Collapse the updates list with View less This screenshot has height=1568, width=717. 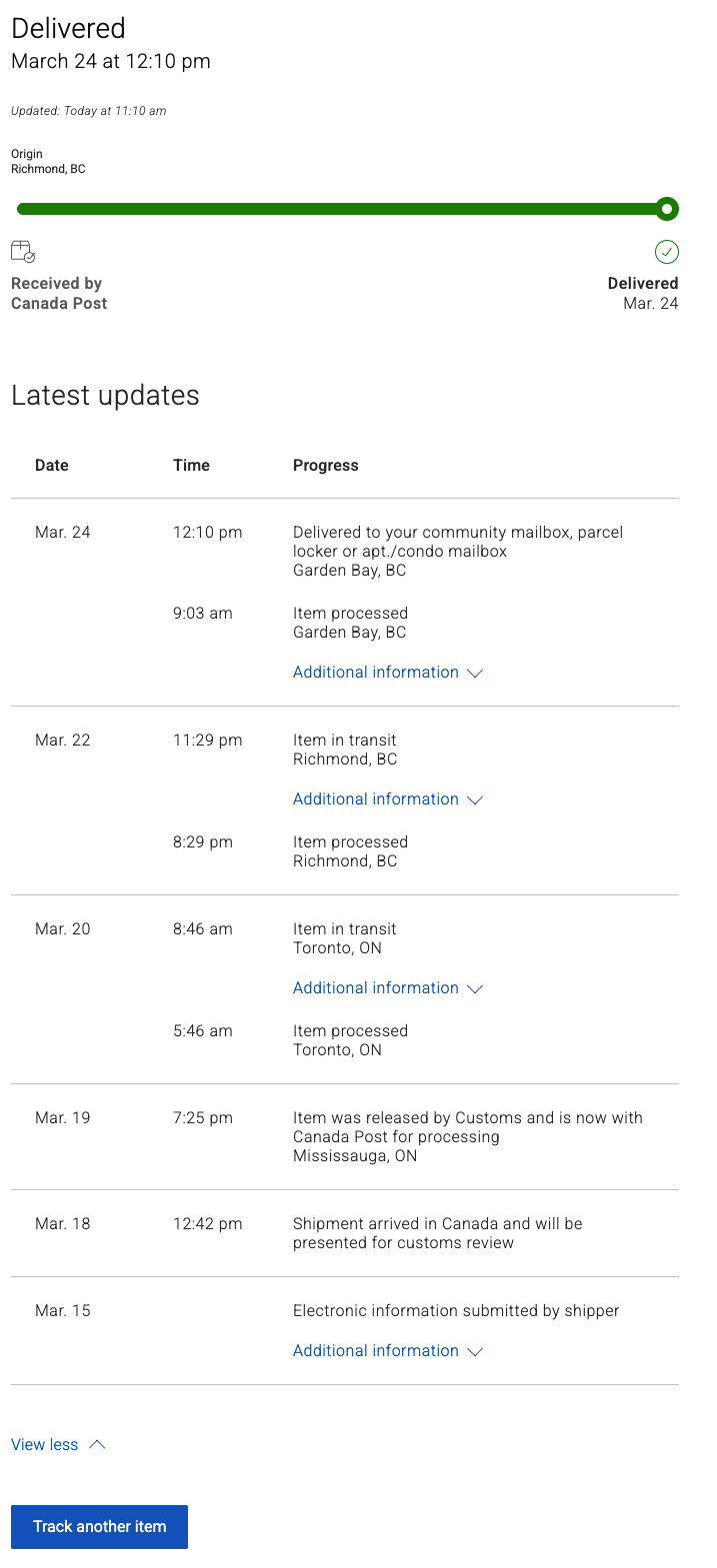click(58, 1445)
